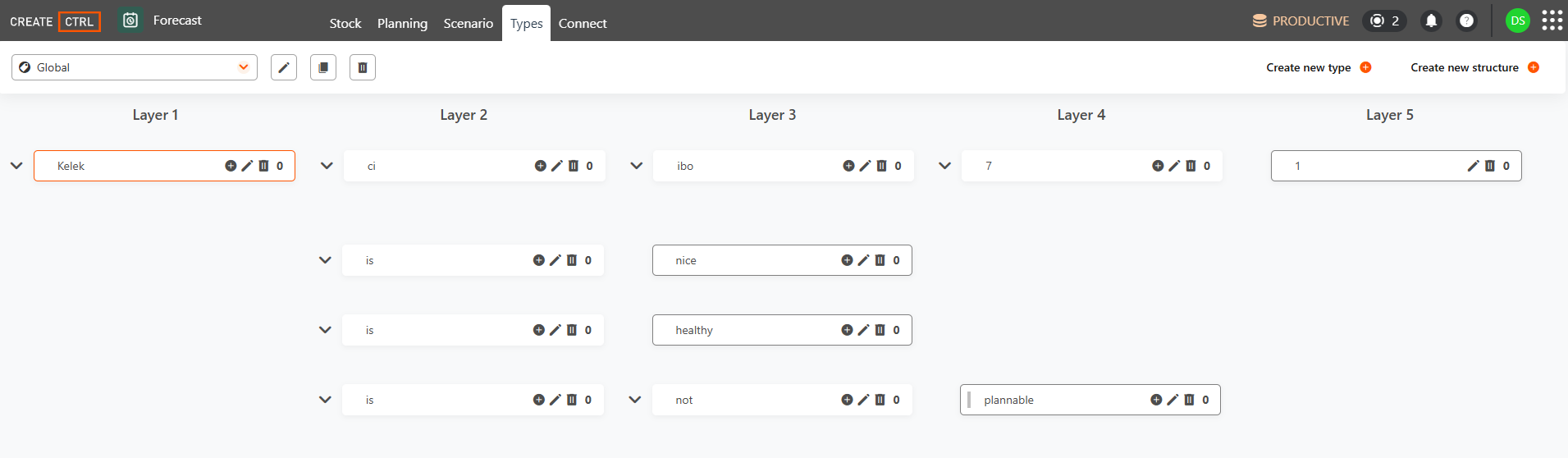Screen dimensions: 1568x458
Task: Edit the ibo type with pencil icon
Action: pyautogui.click(x=865, y=166)
